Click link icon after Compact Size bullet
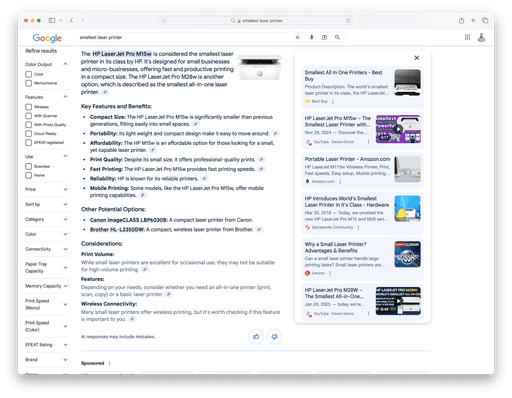This screenshot has width=512, height=398. click(x=196, y=124)
